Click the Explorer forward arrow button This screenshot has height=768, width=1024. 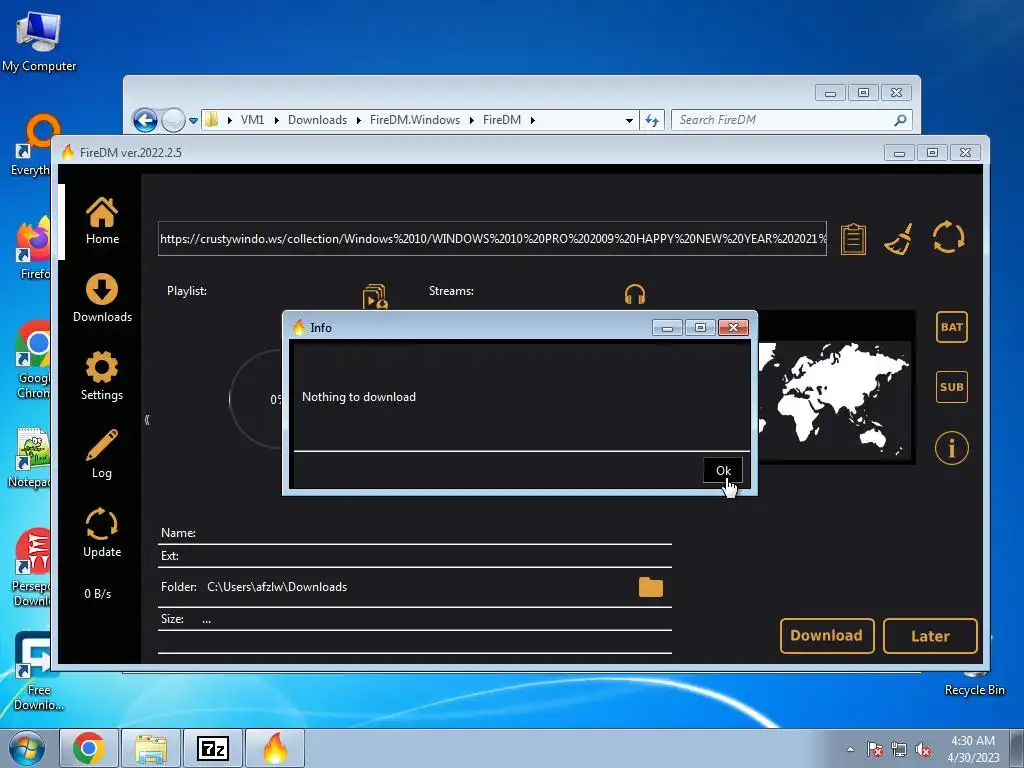[x=173, y=120]
